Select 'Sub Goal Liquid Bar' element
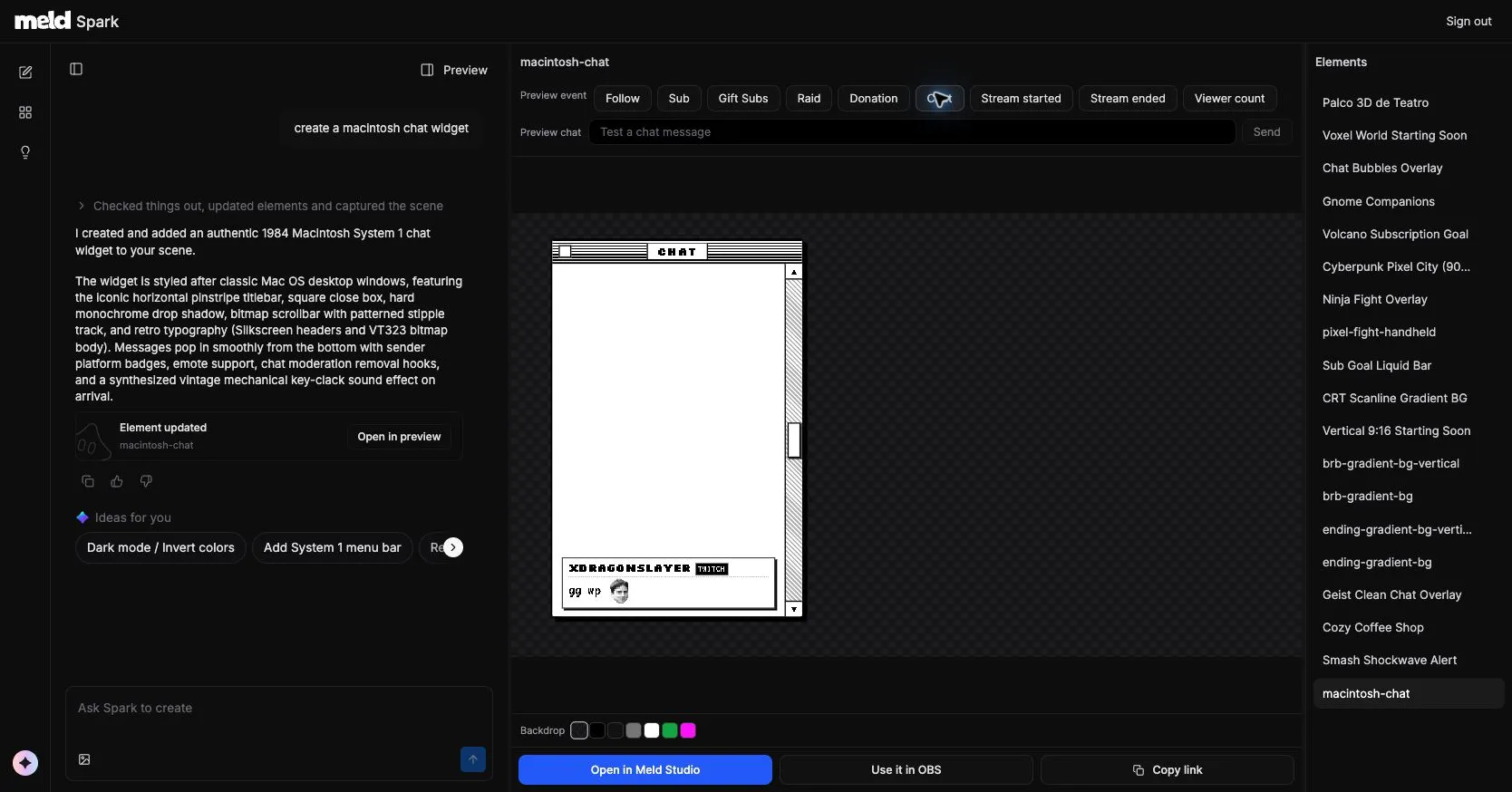 (1409, 365)
